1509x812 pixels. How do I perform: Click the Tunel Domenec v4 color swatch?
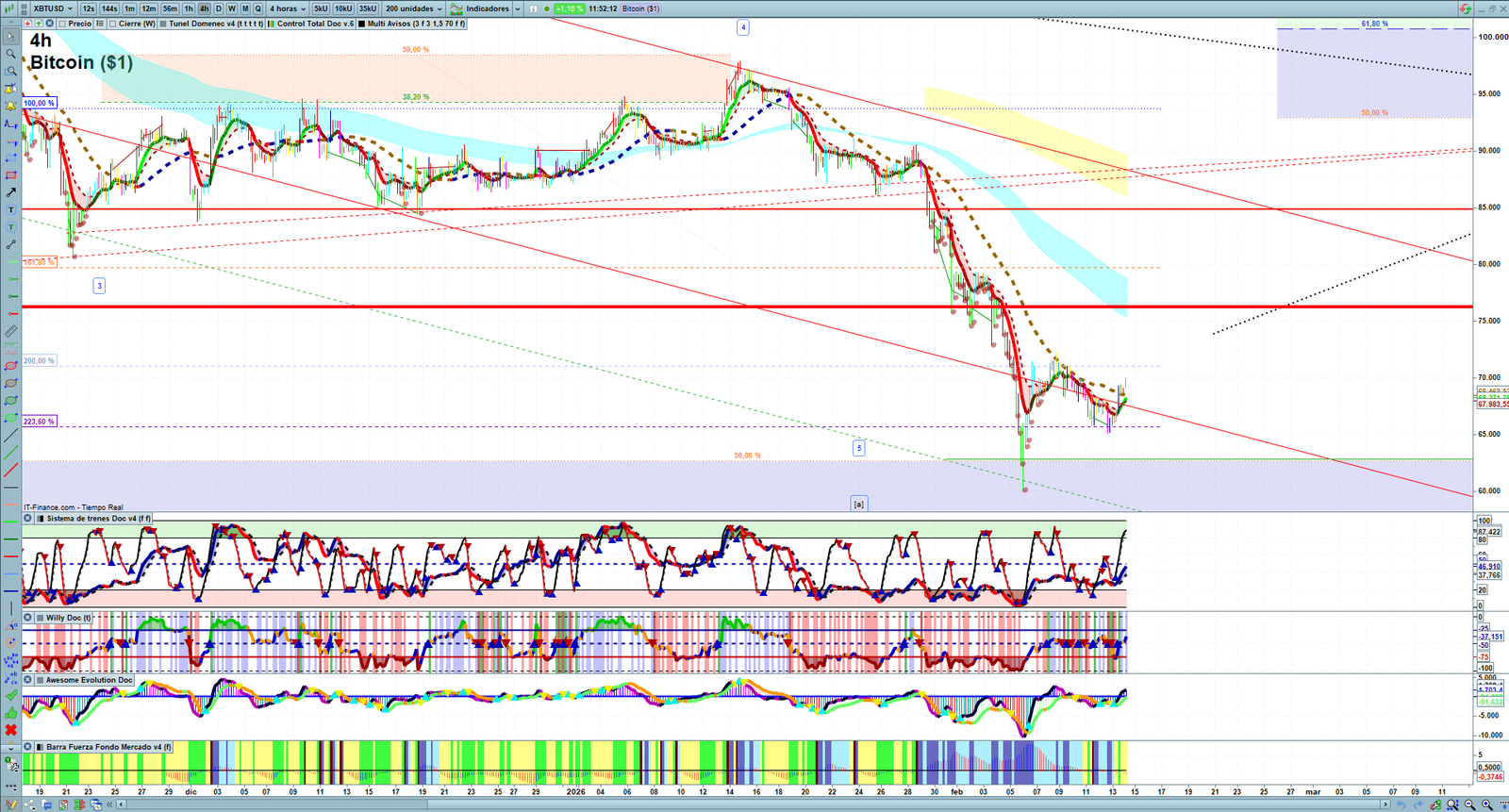[x=163, y=24]
